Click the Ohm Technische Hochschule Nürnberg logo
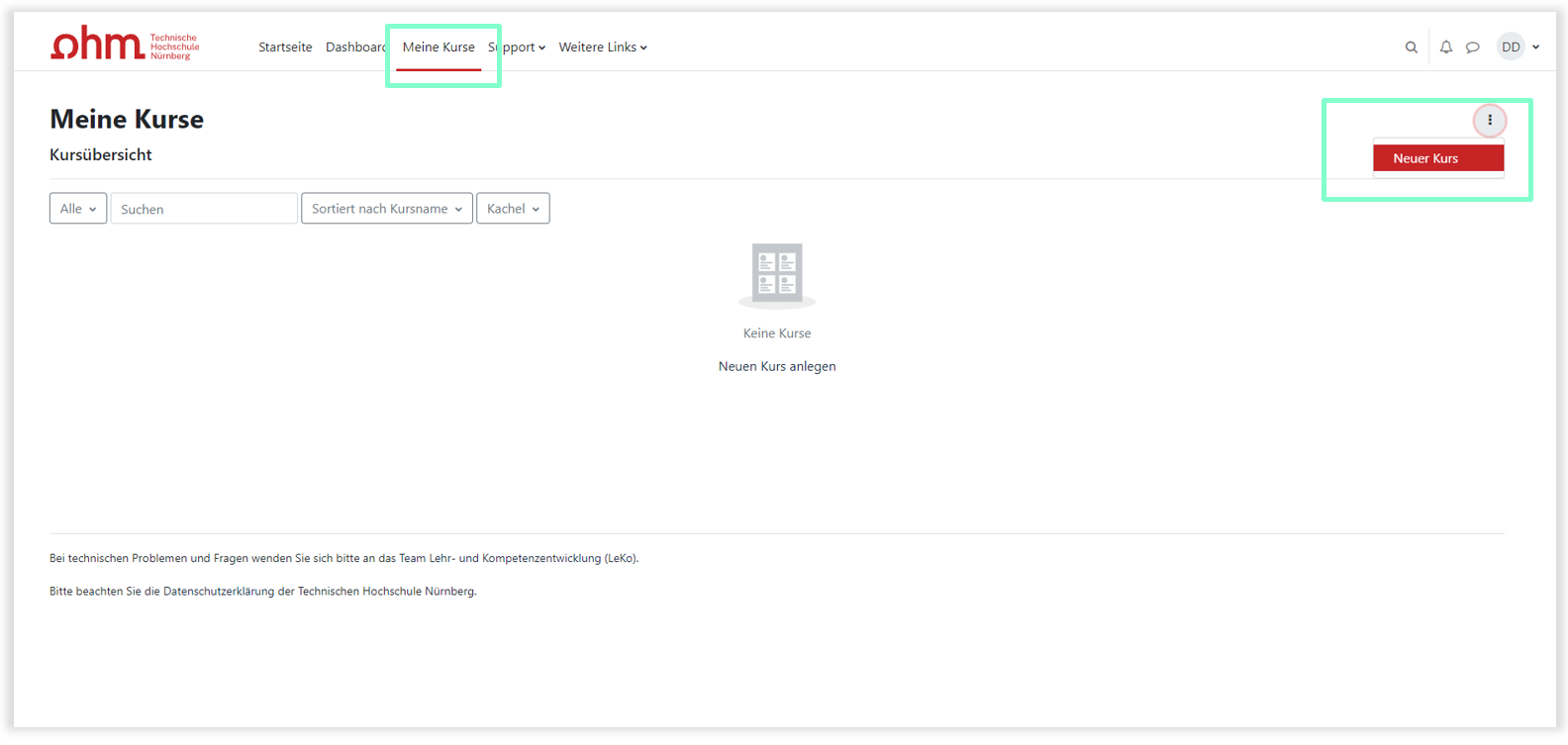 [125, 46]
